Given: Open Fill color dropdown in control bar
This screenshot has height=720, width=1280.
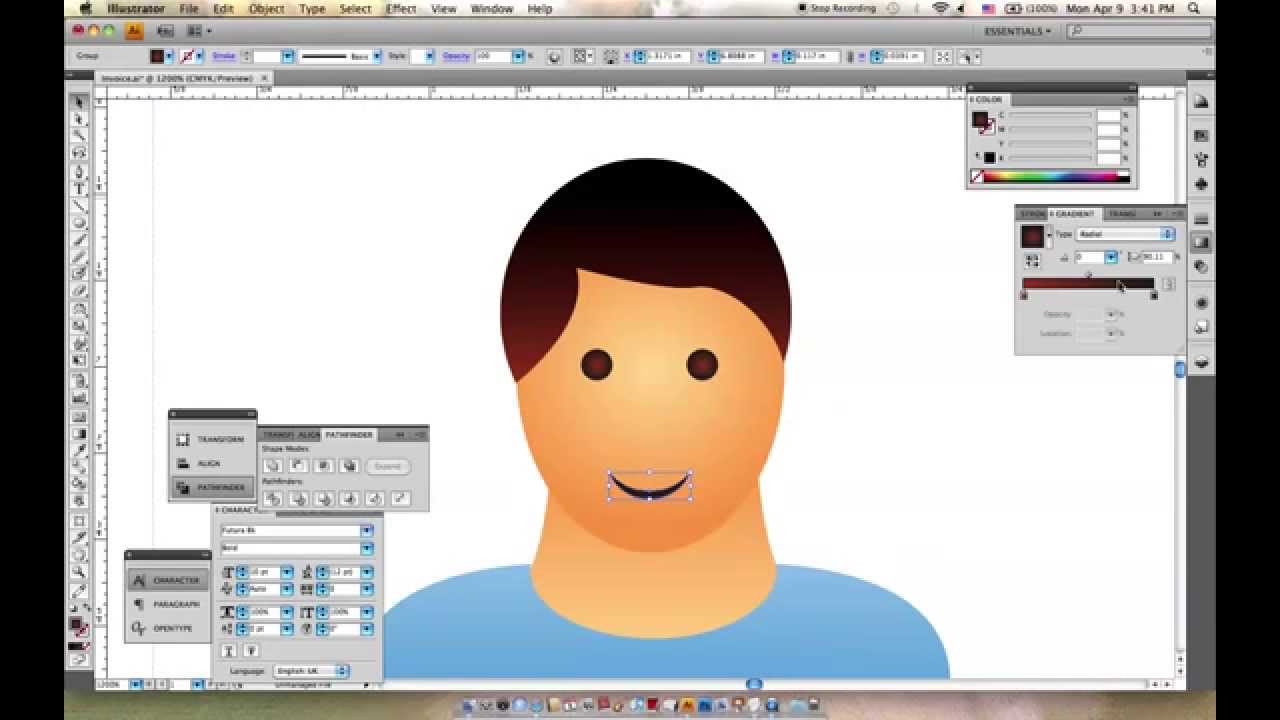Looking at the screenshot, I should (169, 57).
